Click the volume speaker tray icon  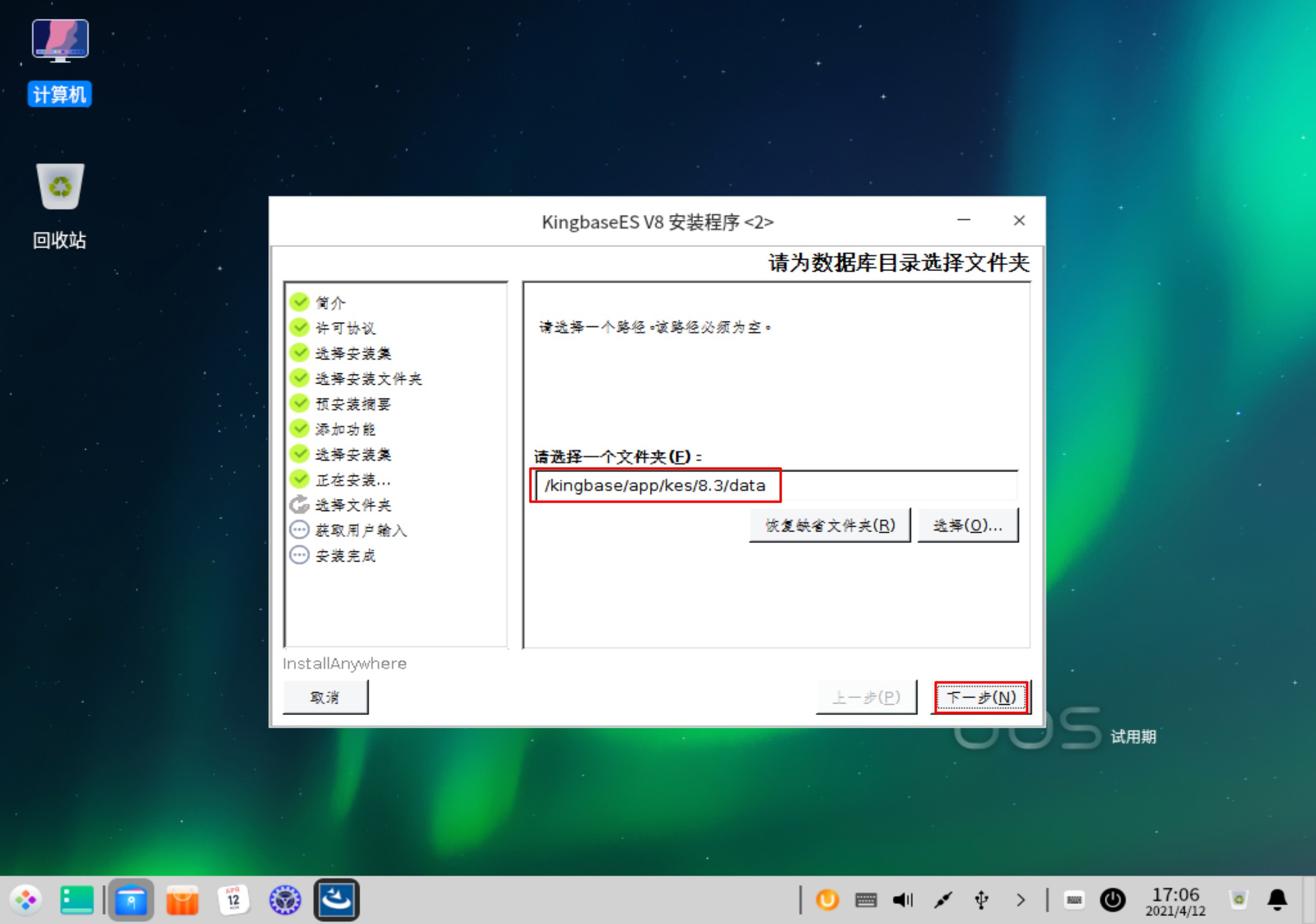[x=903, y=900]
